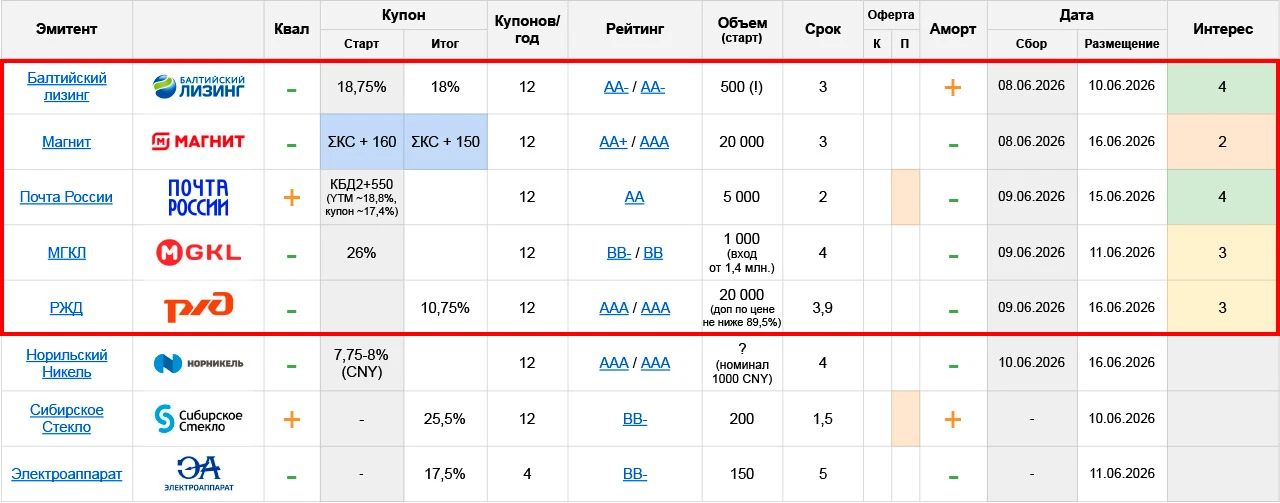Select the Итог coupon sub-header
The height and width of the screenshot is (503, 1280).
(445, 44)
